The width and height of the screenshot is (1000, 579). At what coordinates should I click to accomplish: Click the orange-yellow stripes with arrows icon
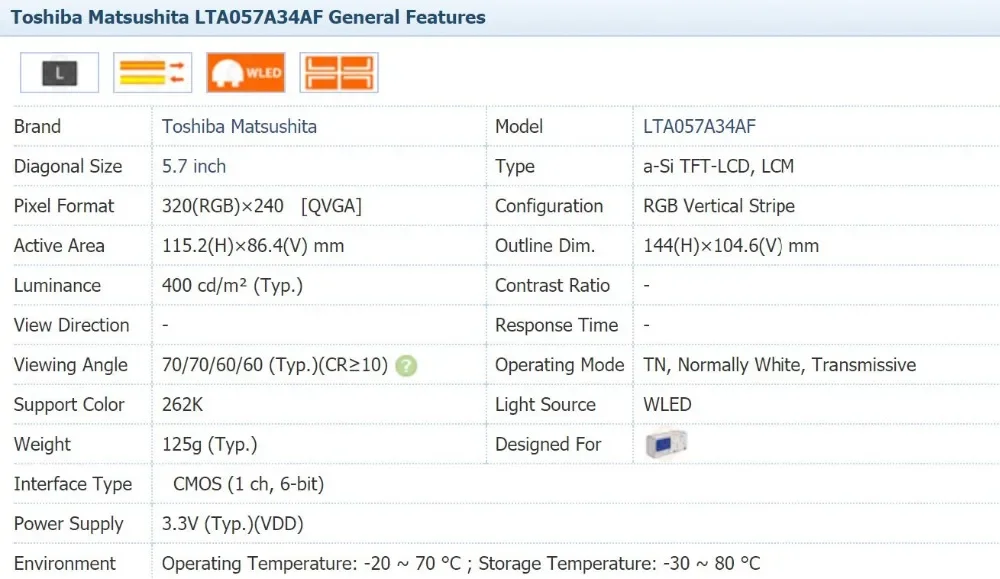(152, 72)
